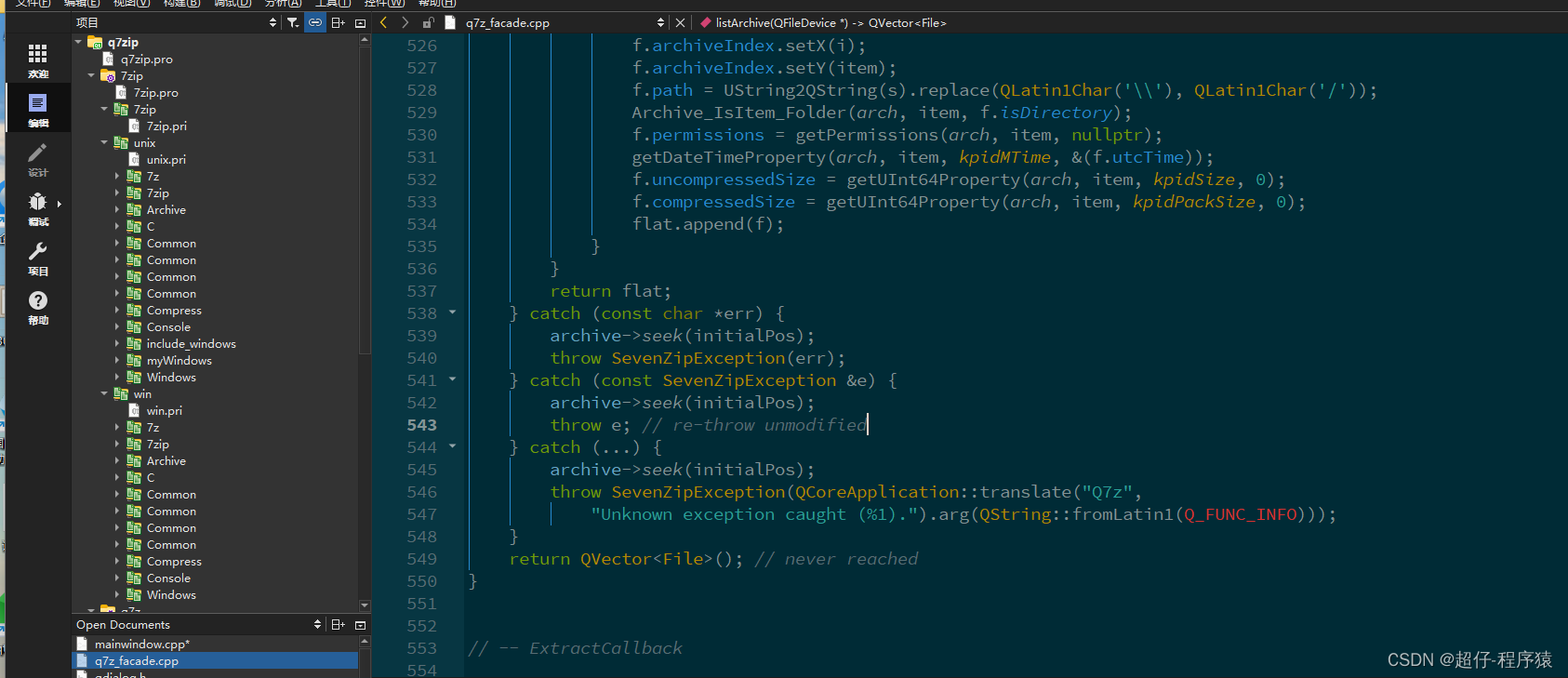Switch to the Edit mode
Screen dimensions: 1568x678
click(x=38, y=109)
